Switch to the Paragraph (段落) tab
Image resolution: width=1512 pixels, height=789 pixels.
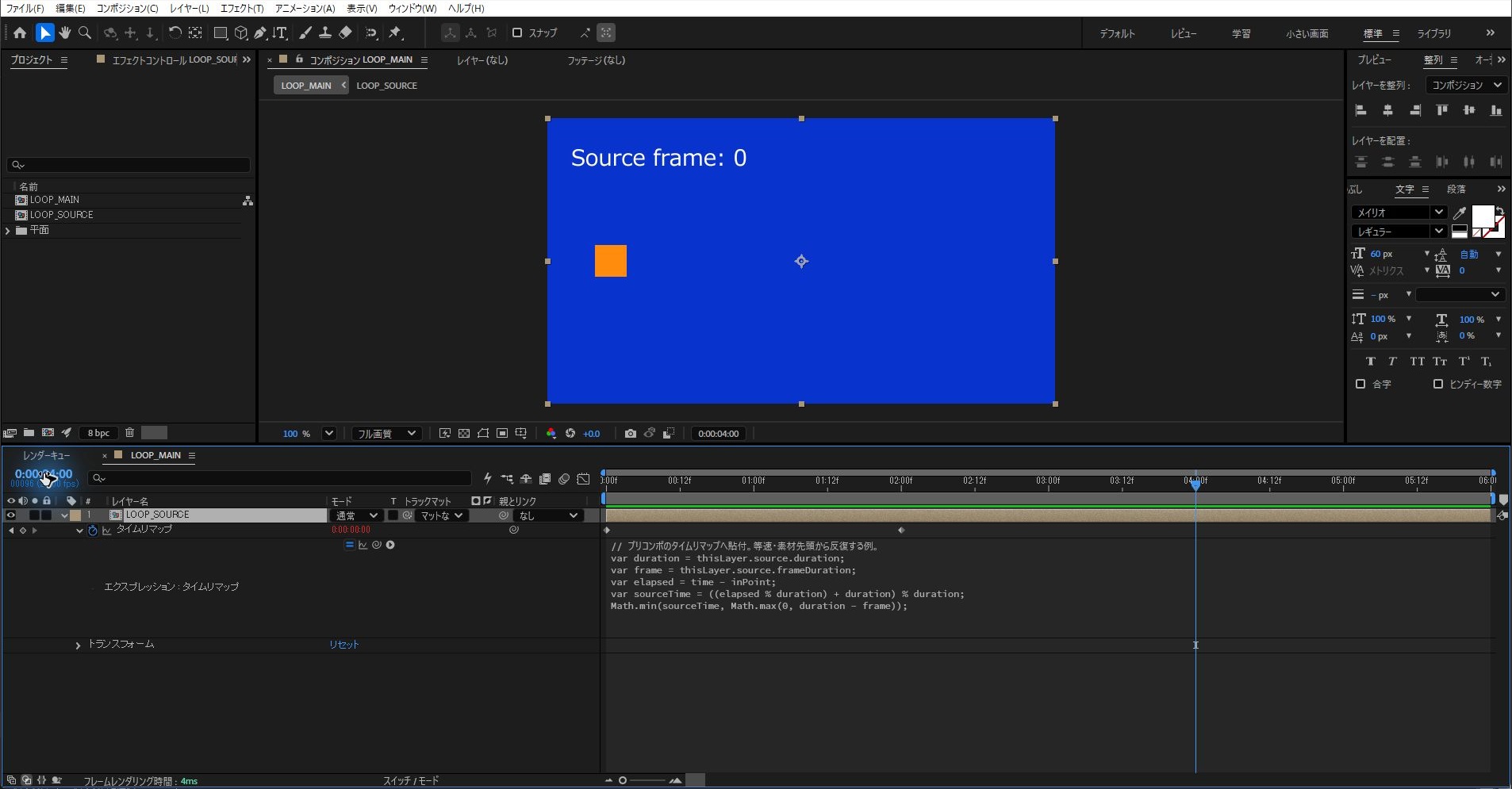(x=1456, y=189)
